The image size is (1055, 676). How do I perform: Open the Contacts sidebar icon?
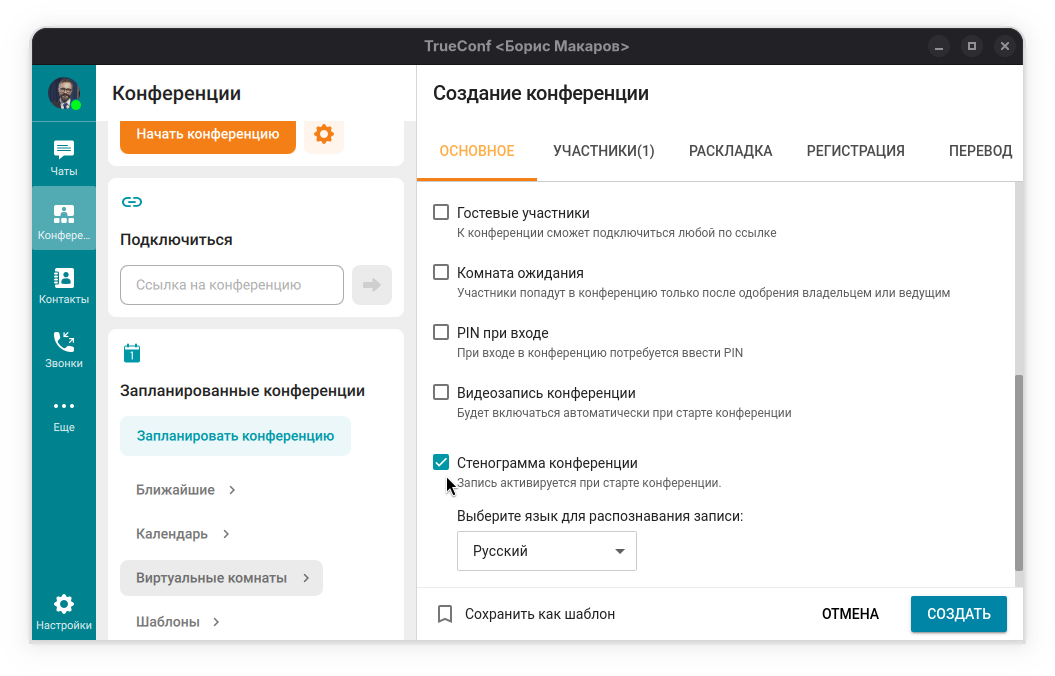click(64, 285)
